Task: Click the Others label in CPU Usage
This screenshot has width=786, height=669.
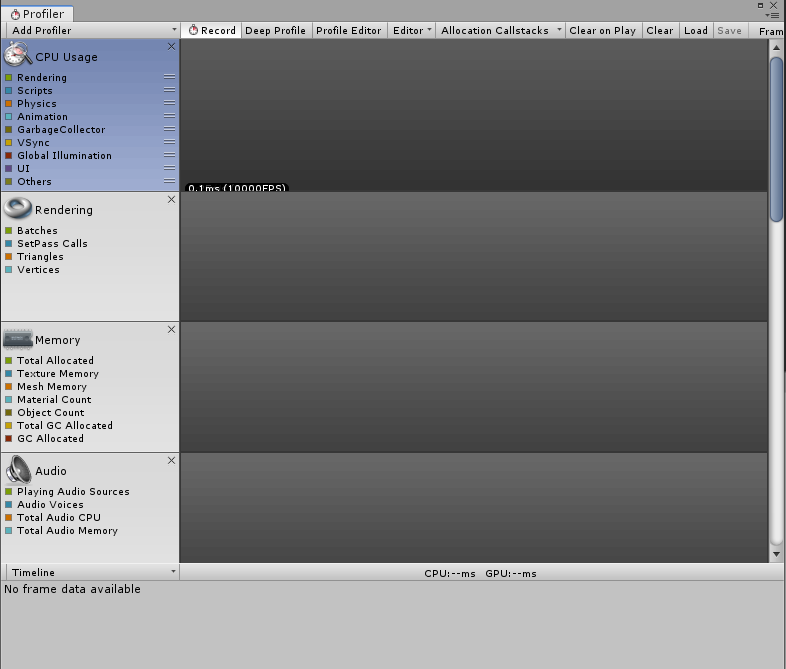Action: 34,181
